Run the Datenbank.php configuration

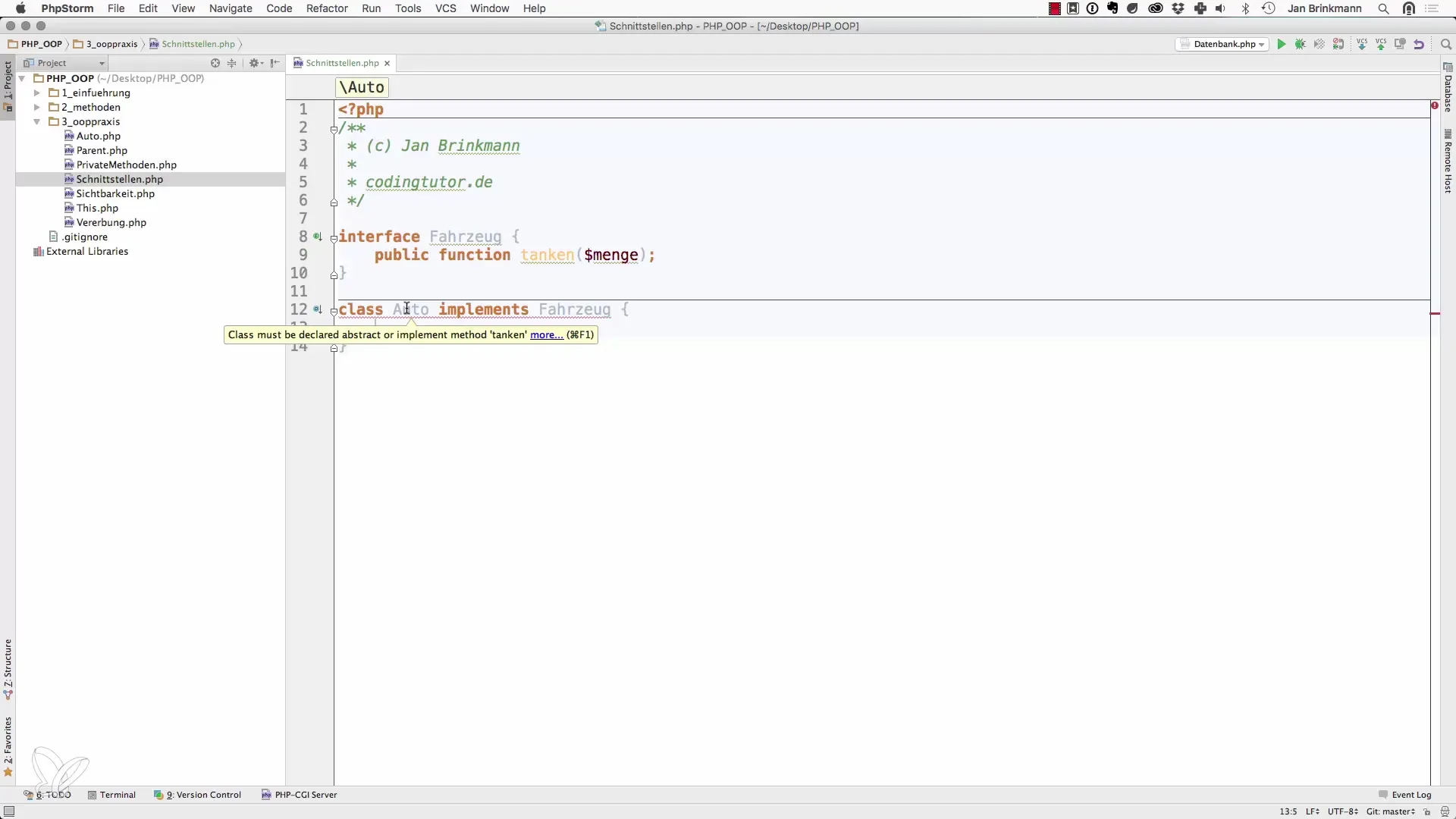[x=1281, y=45]
